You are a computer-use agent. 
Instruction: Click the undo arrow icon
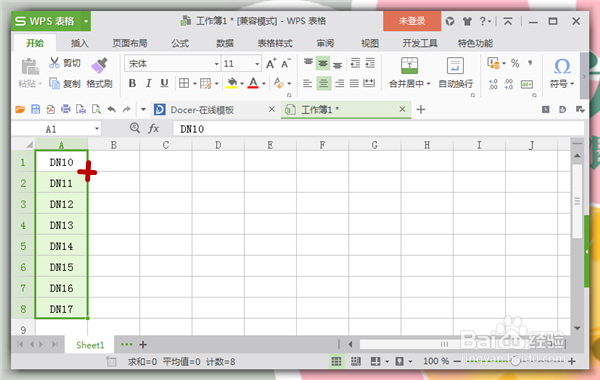point(111,110)
